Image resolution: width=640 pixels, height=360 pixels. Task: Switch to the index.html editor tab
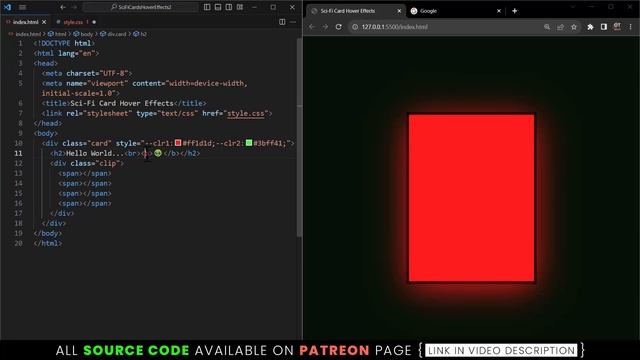click(x=25, y=22)
